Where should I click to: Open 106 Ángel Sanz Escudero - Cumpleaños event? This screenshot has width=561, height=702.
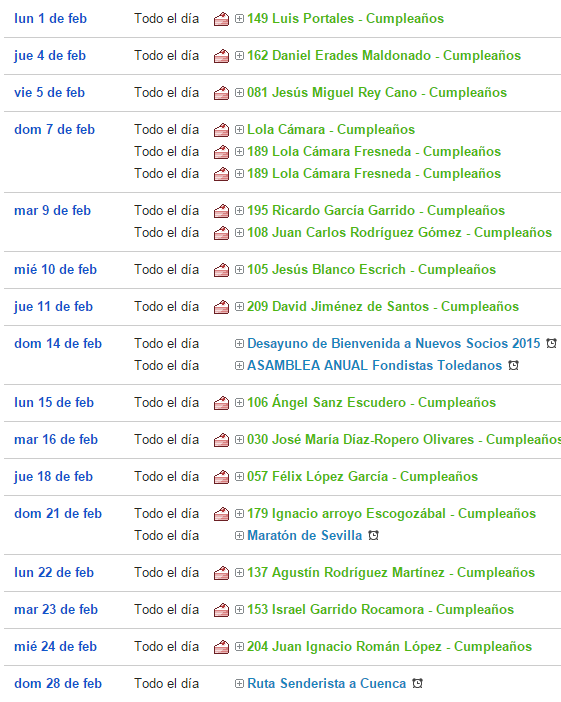pyautogui.click(x=372, y=402)
